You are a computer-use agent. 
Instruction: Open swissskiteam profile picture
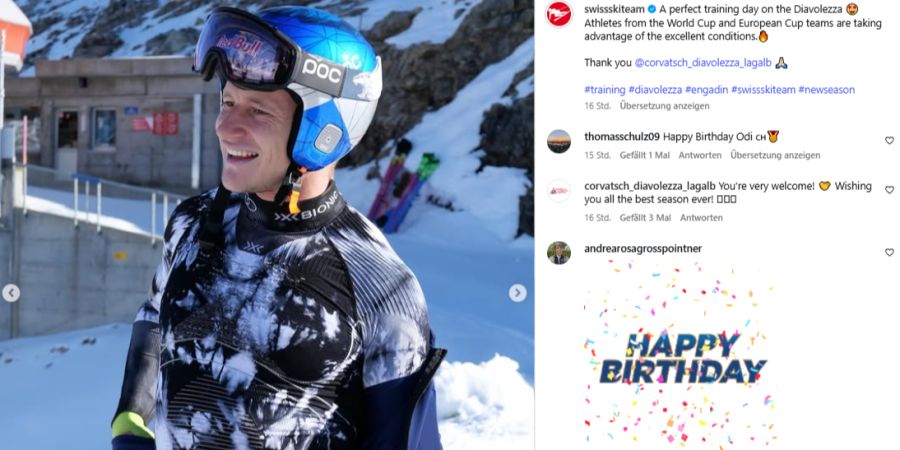coord(558,14)
